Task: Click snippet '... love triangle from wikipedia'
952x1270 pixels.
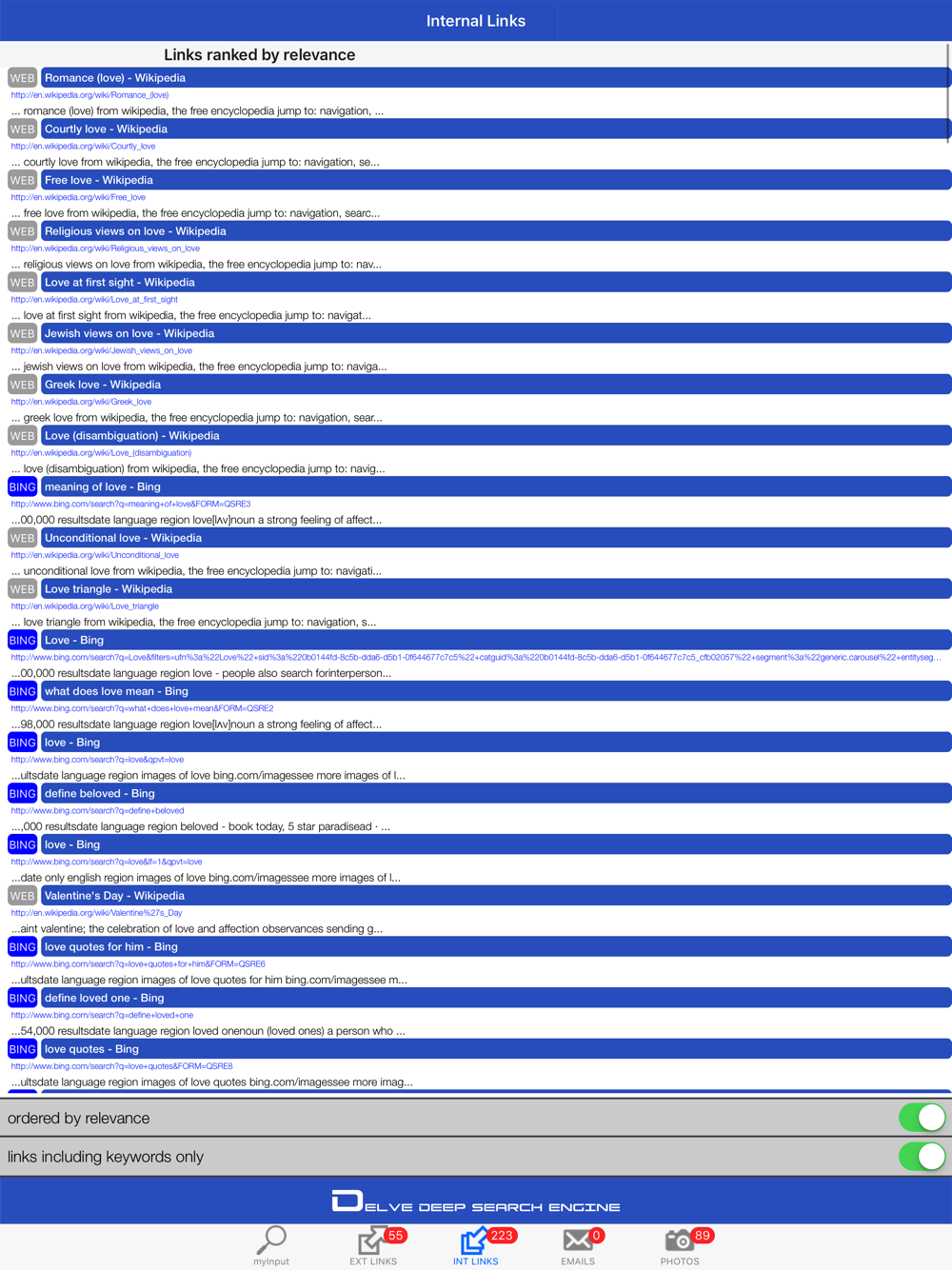Action: tap(193, 623)
